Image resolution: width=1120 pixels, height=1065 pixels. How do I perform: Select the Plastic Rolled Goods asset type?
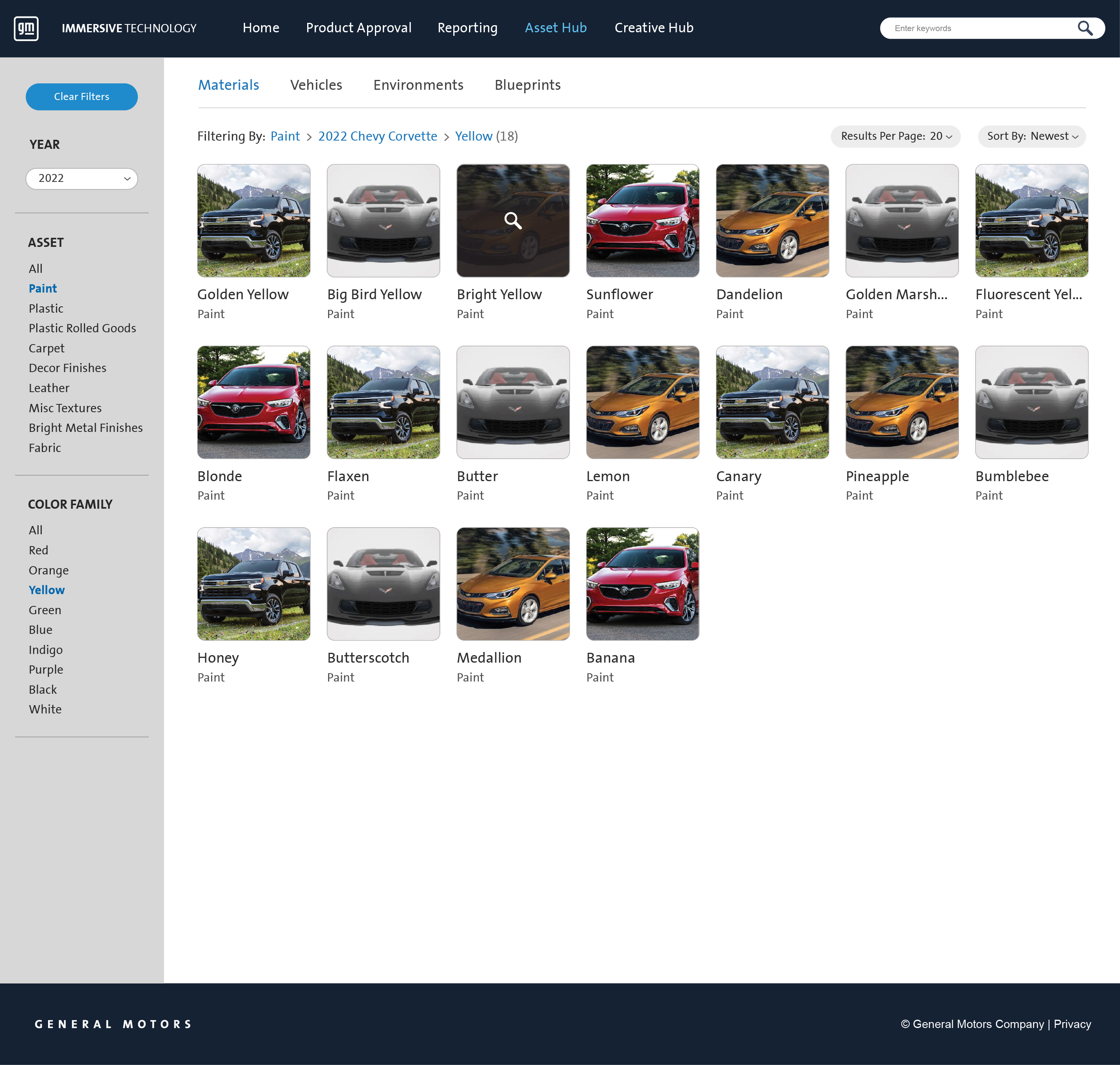pos(82,328)
